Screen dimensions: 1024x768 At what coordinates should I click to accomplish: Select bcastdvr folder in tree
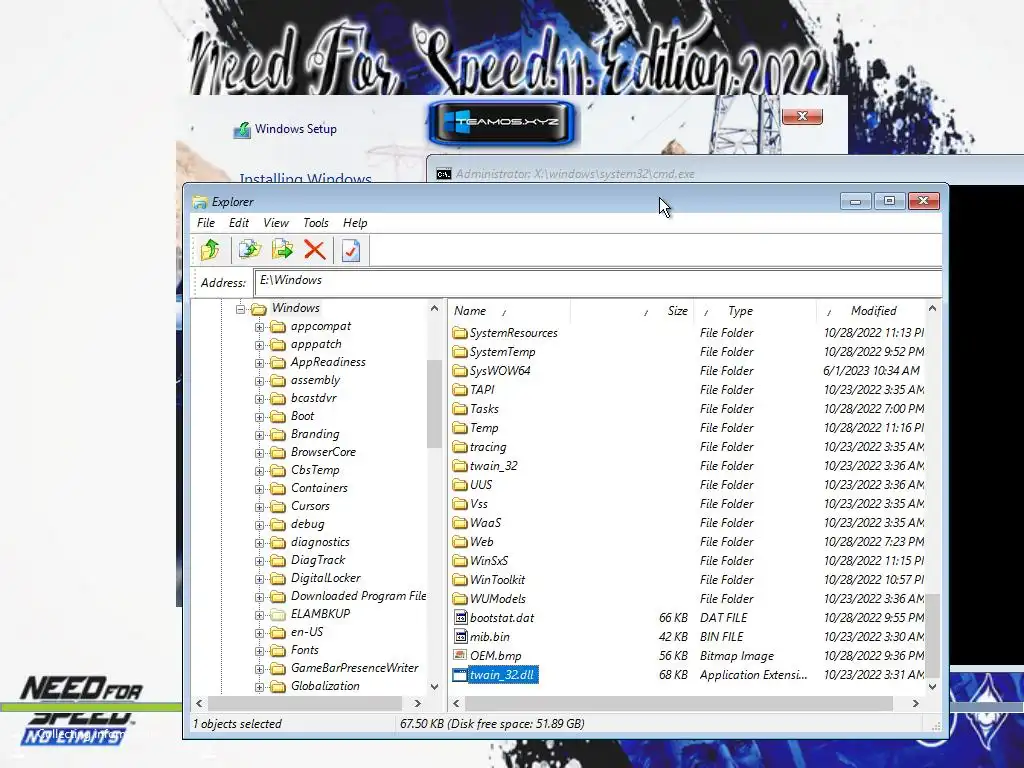[x=313, y=398]
